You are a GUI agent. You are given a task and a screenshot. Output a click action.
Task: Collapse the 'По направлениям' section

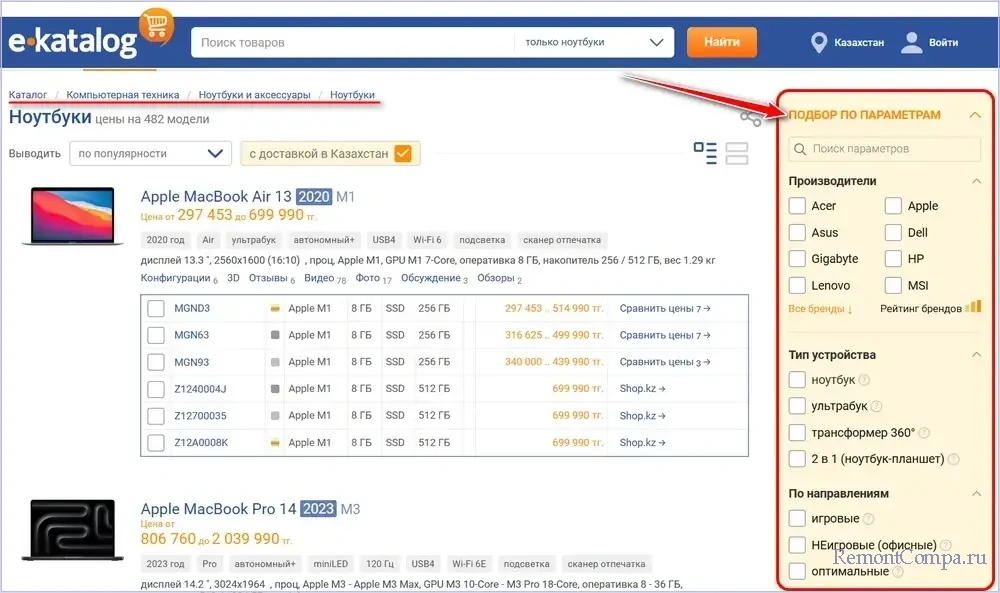tap(976, 494)
